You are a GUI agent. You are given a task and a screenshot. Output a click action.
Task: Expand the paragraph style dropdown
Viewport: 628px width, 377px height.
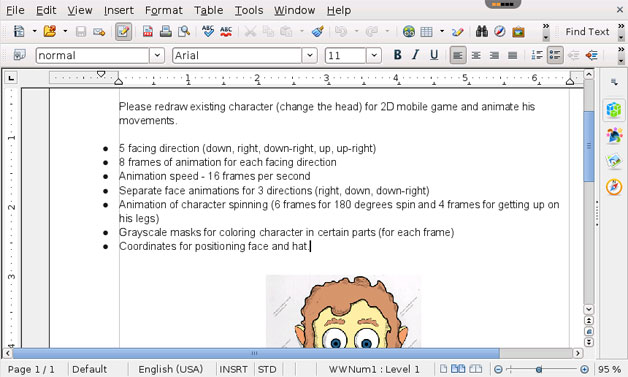pyautogui.click(x=157, y=55)
